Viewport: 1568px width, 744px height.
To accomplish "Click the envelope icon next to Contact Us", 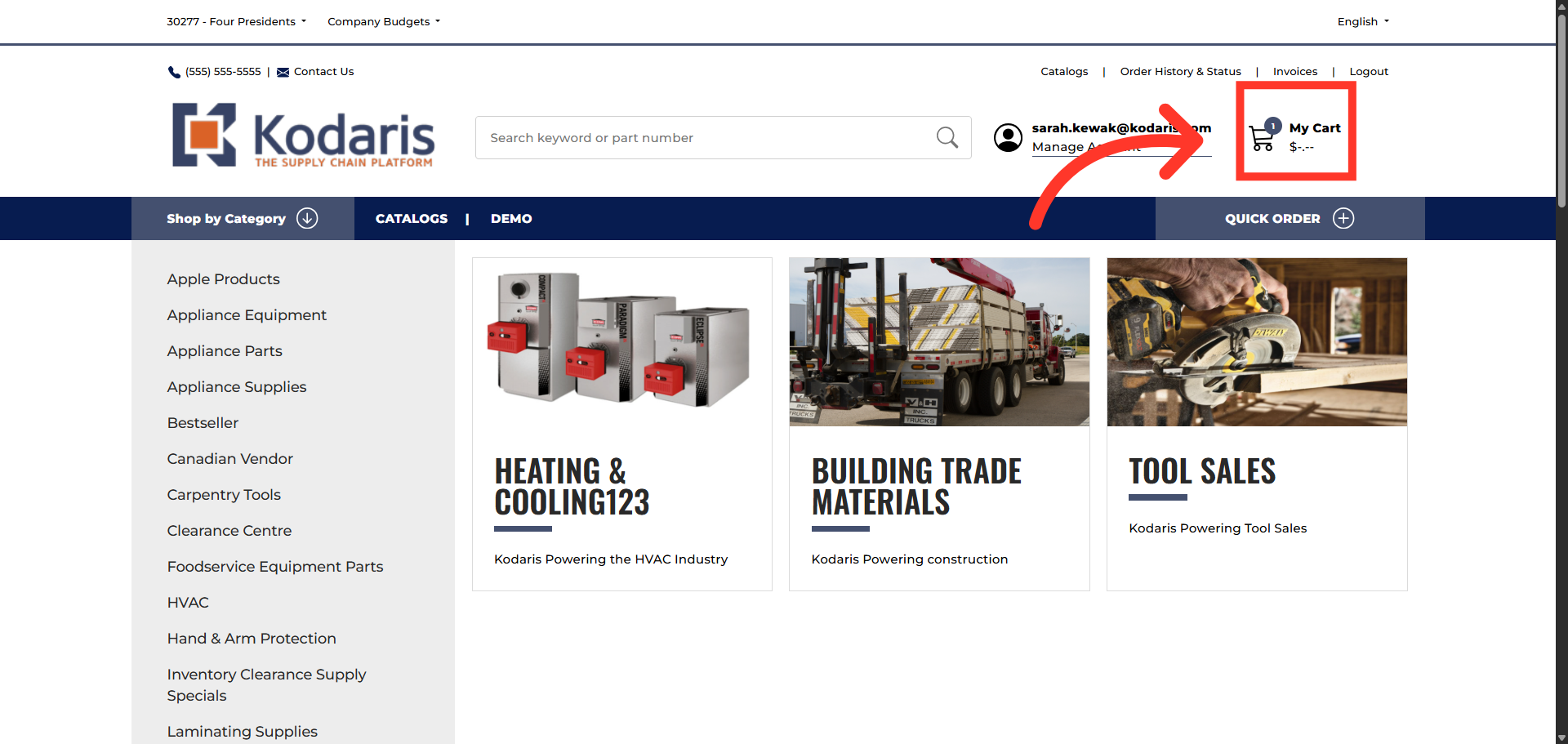I will tap(283, 72).
